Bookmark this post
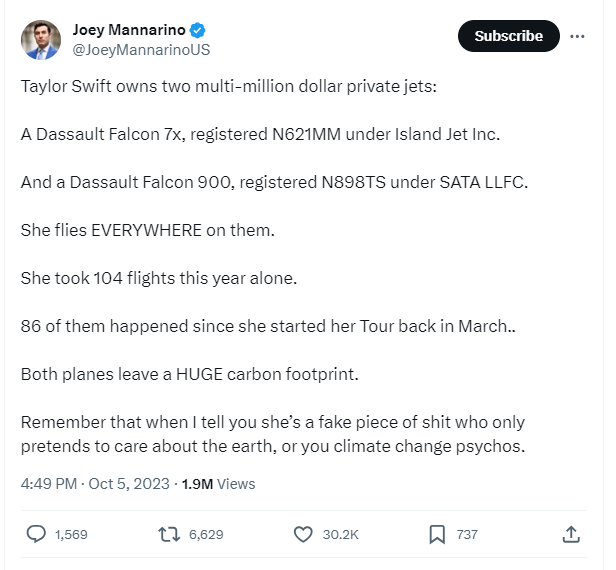This screenshot has width=616, height=570. [437, 535]
